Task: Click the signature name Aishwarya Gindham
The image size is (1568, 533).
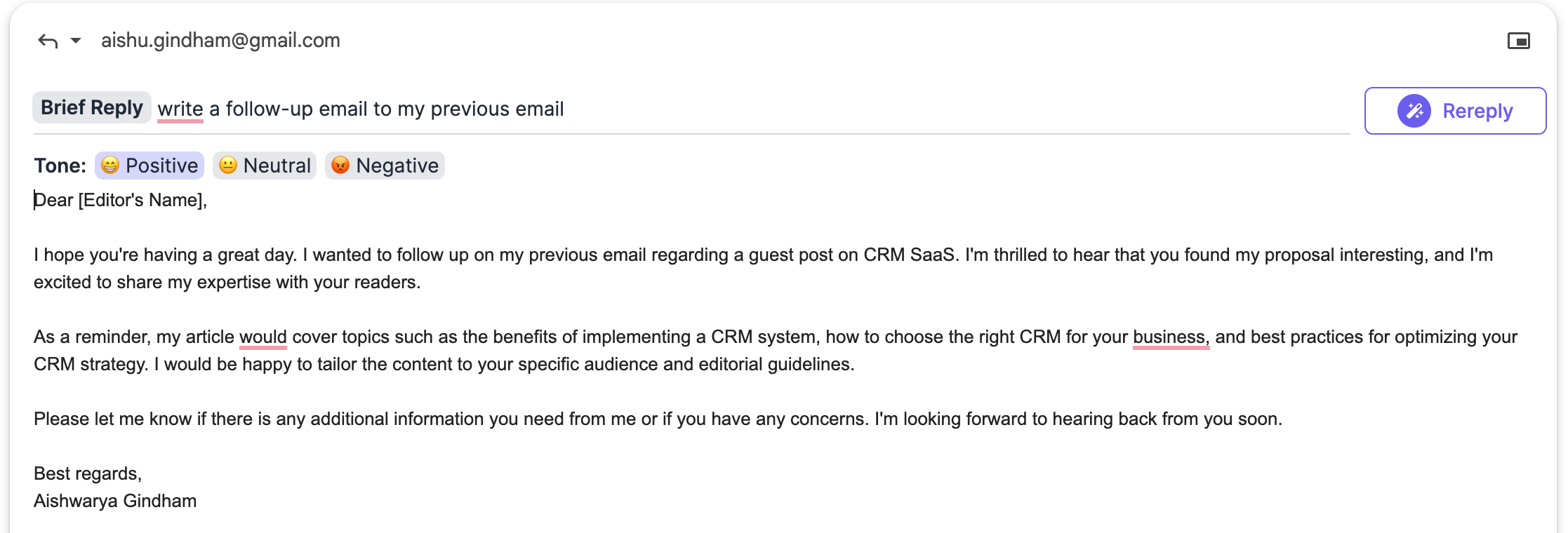Action: tap(115, 501)
